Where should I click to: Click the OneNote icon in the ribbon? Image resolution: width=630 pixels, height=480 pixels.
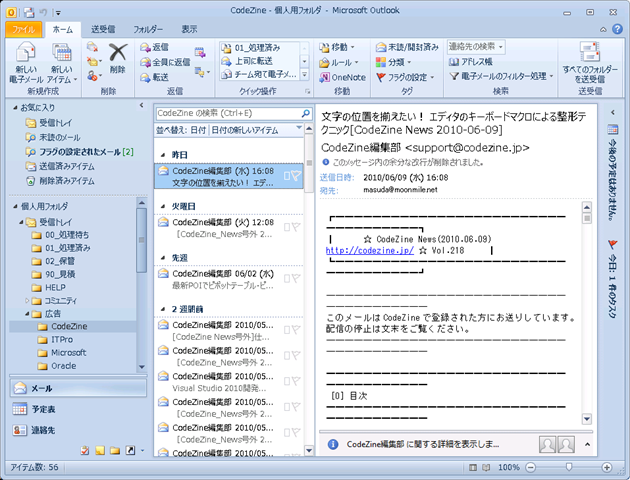[342, 76]
